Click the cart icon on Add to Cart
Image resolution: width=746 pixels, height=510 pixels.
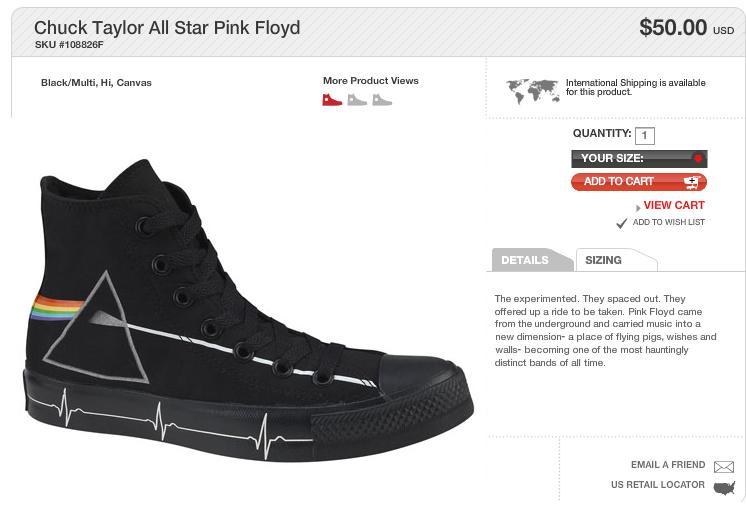(692, 182)
